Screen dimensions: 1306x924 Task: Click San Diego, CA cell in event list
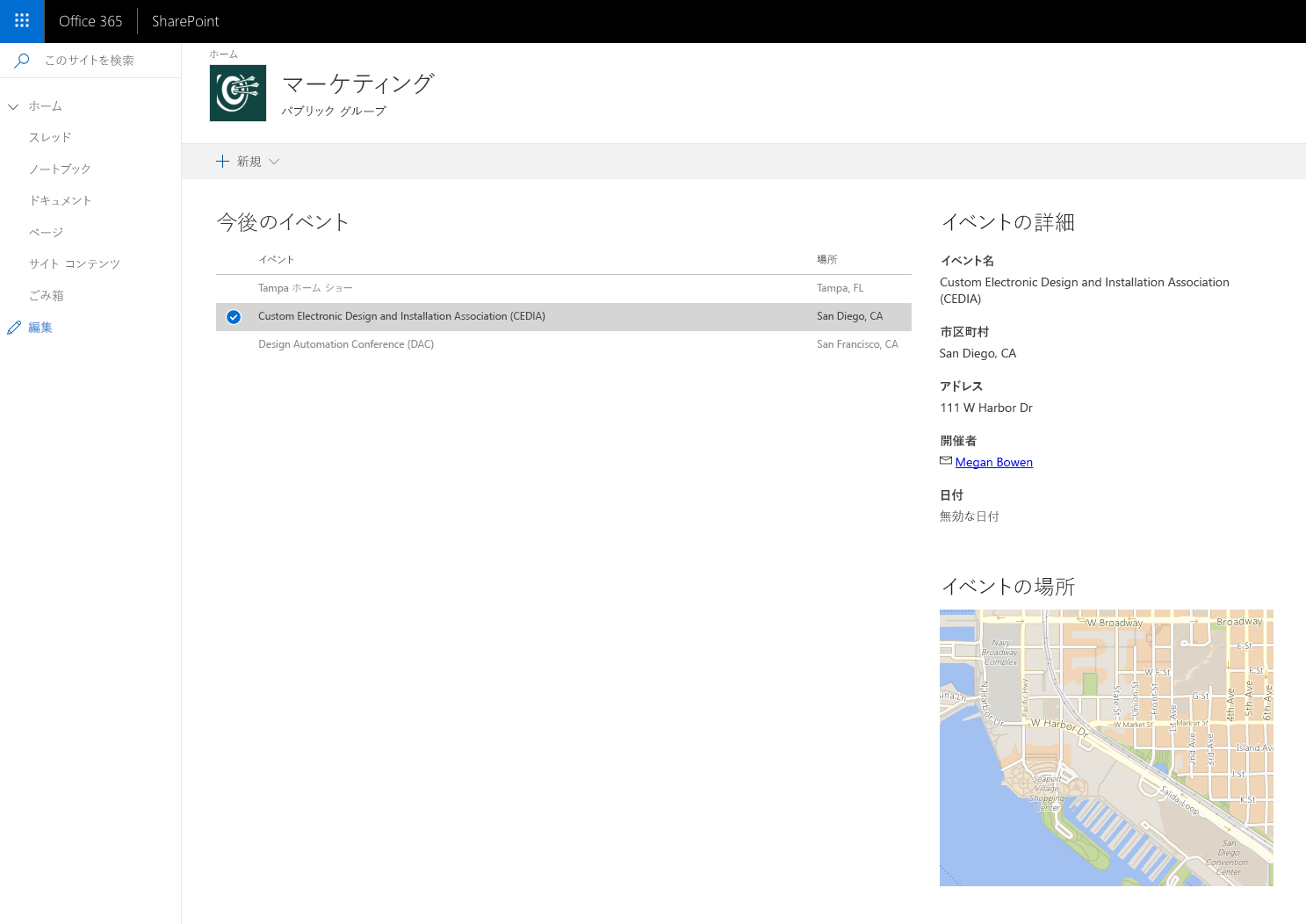[x=850, y=317]
